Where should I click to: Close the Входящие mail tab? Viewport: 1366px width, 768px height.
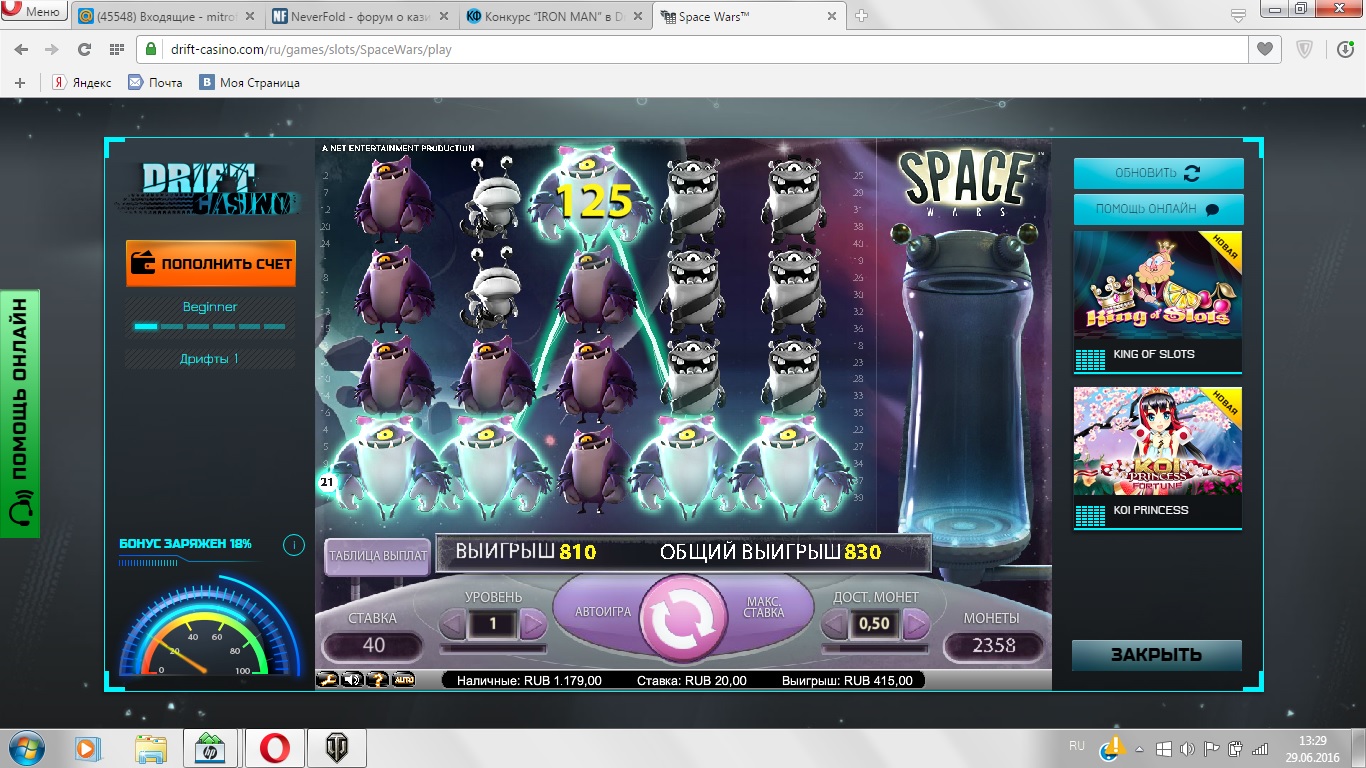coord(250,17)
